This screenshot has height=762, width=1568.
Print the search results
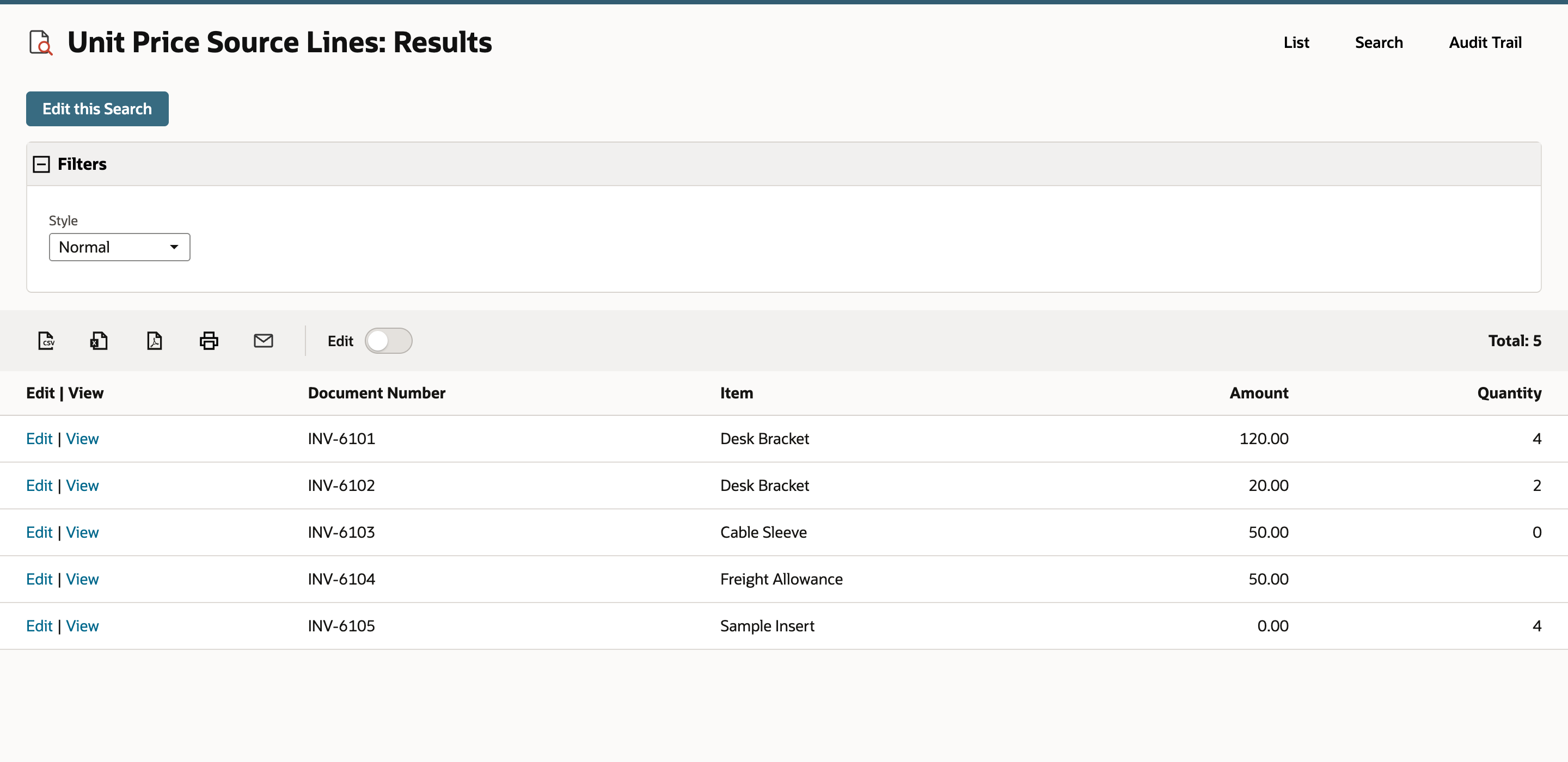tap(209, 341)
